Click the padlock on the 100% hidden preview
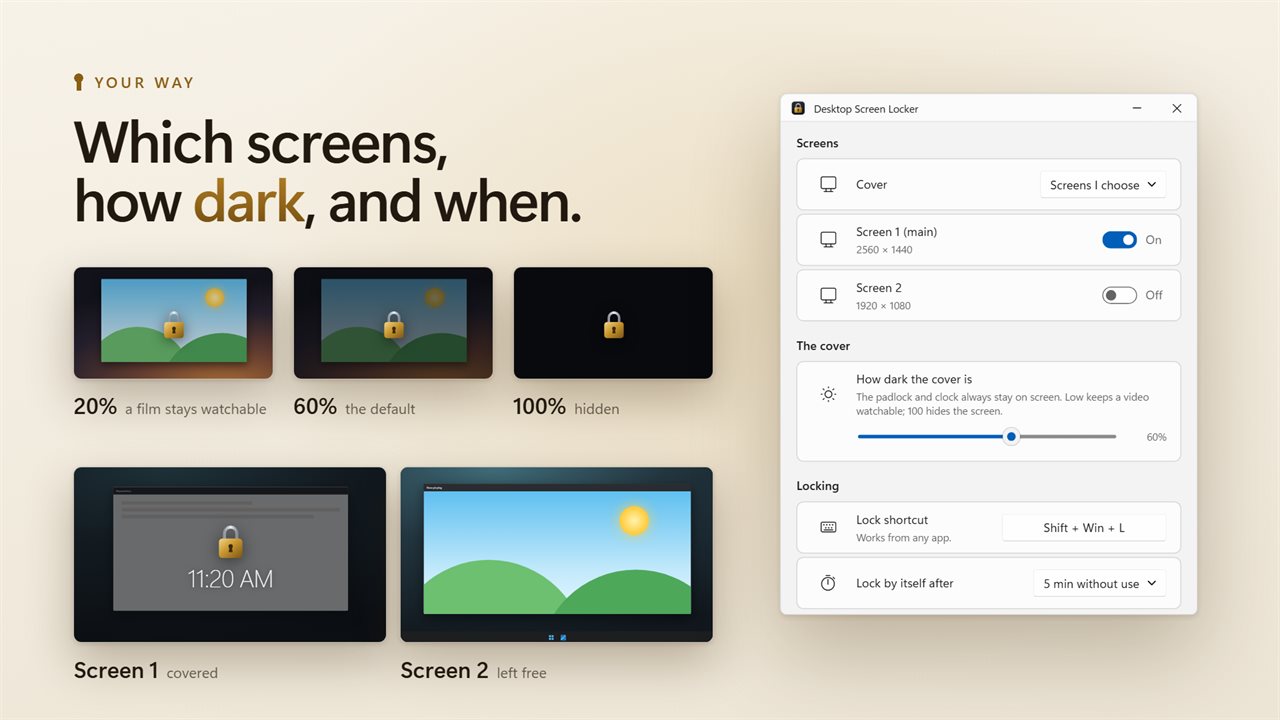The width and height of the screenshot is (1280, 720). pos(613,324)
